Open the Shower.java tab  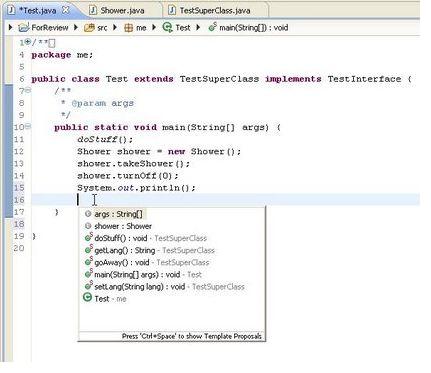pos(122,10)
